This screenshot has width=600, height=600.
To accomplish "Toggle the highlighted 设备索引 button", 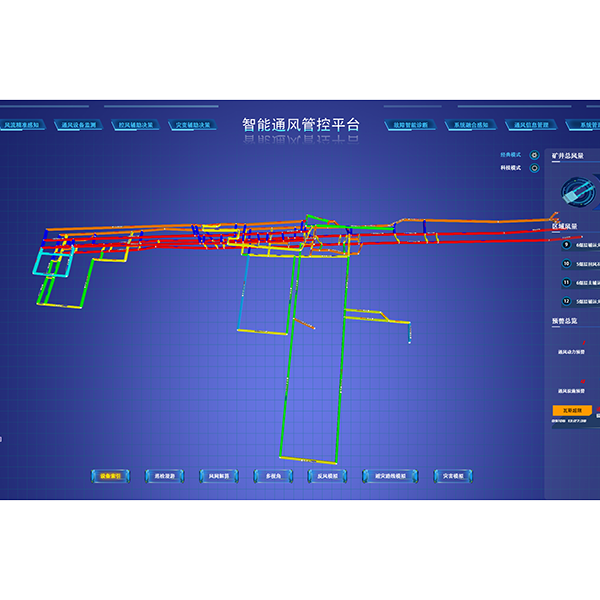I will pyautogui.click(x=110, y=476).
